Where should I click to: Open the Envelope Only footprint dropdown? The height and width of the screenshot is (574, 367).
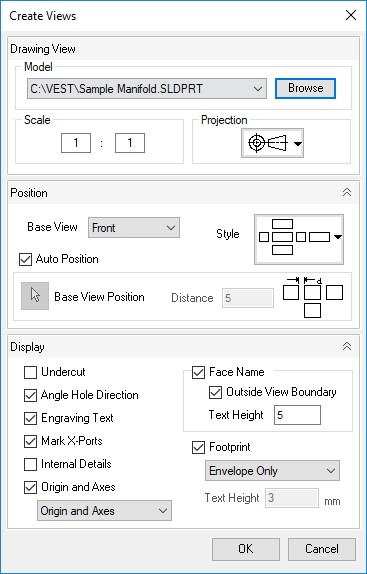point(272,471)
